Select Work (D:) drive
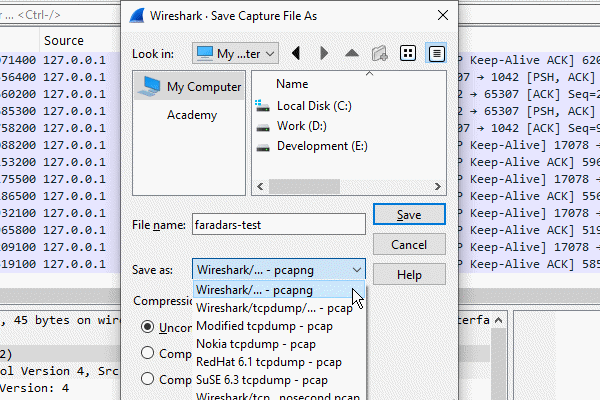This screenshot has height=400, width=600. click(x=302, y=126)
